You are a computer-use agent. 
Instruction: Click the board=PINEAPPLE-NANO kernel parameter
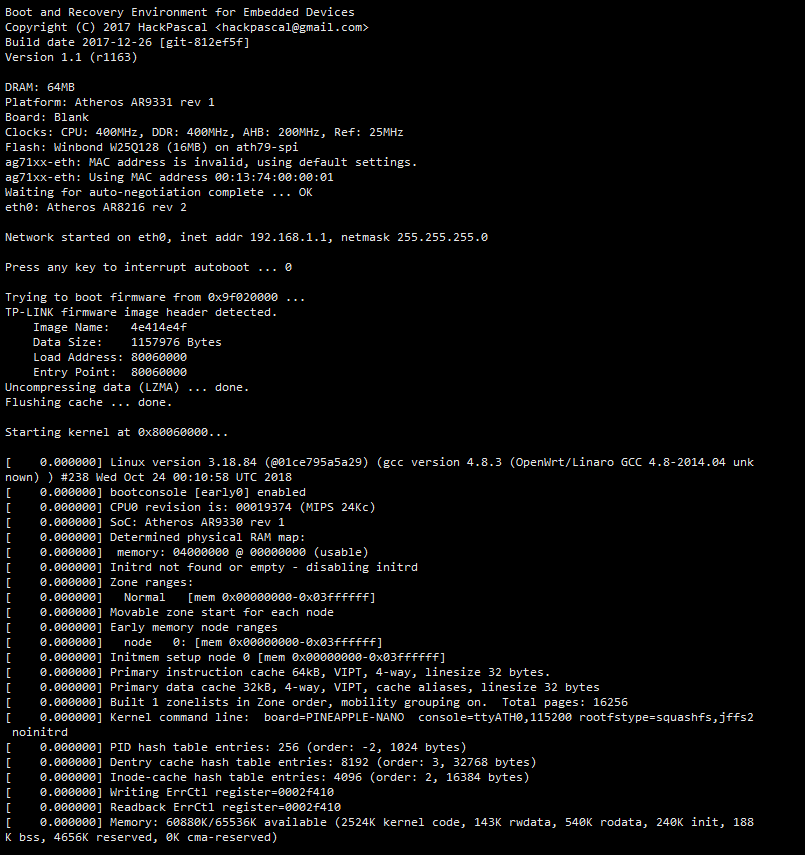point(334,717)
